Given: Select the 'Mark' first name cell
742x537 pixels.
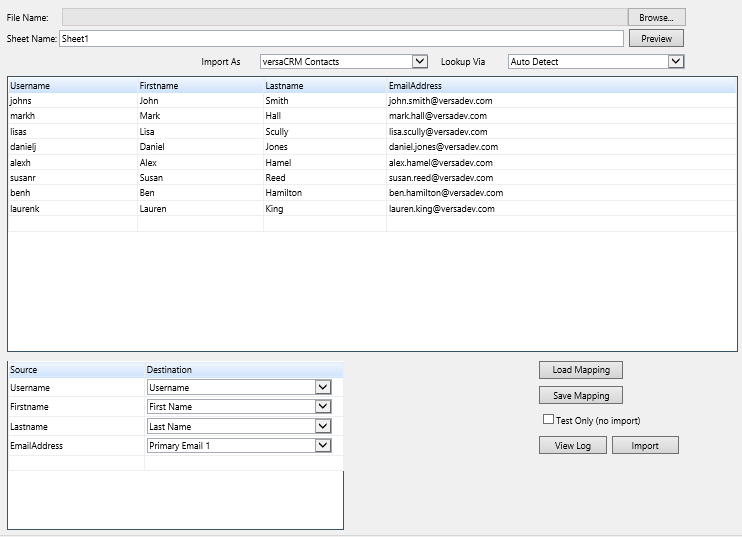Looking at the screenshot, I should point(200,116).
